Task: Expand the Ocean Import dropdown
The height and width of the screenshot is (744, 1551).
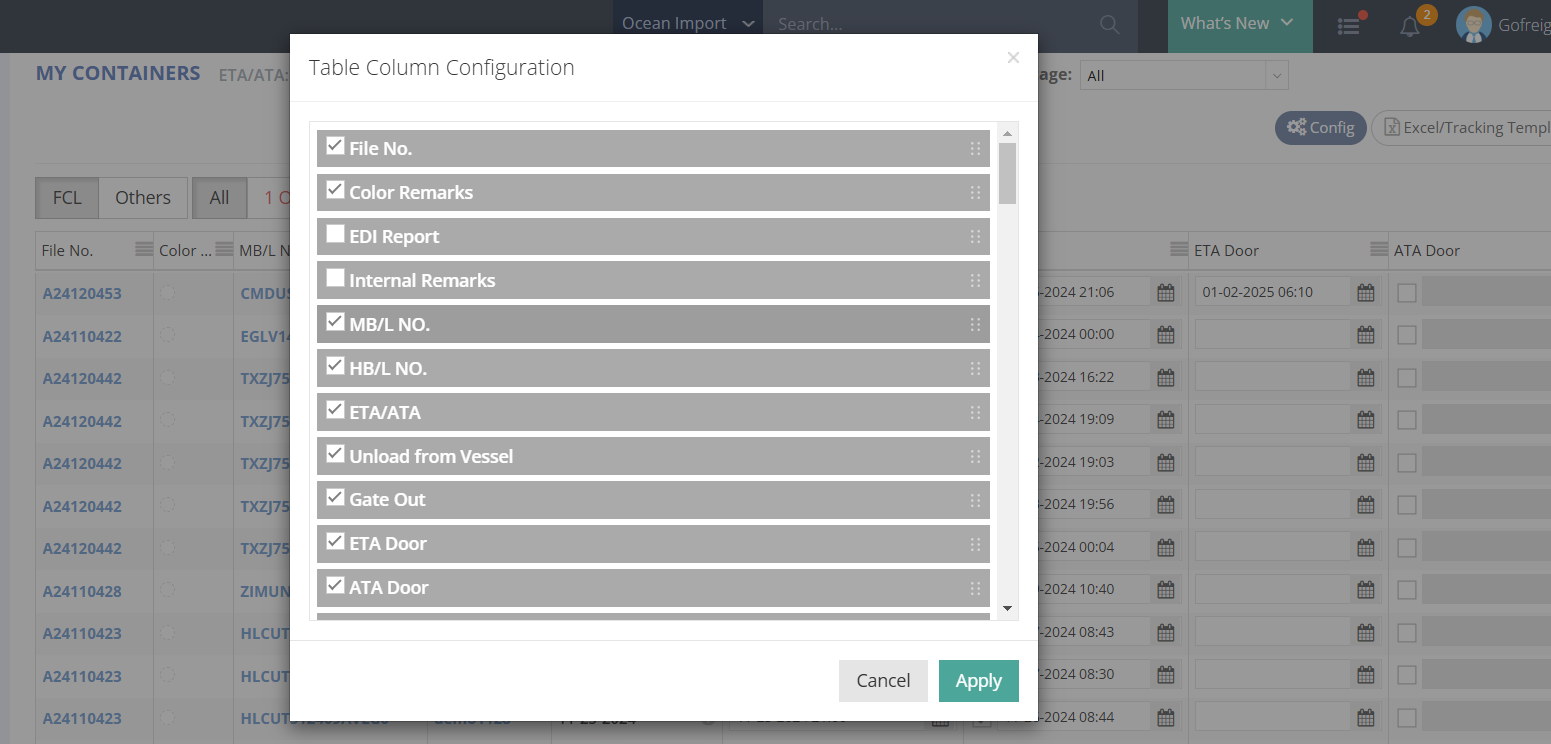Action: pos(688,24)
